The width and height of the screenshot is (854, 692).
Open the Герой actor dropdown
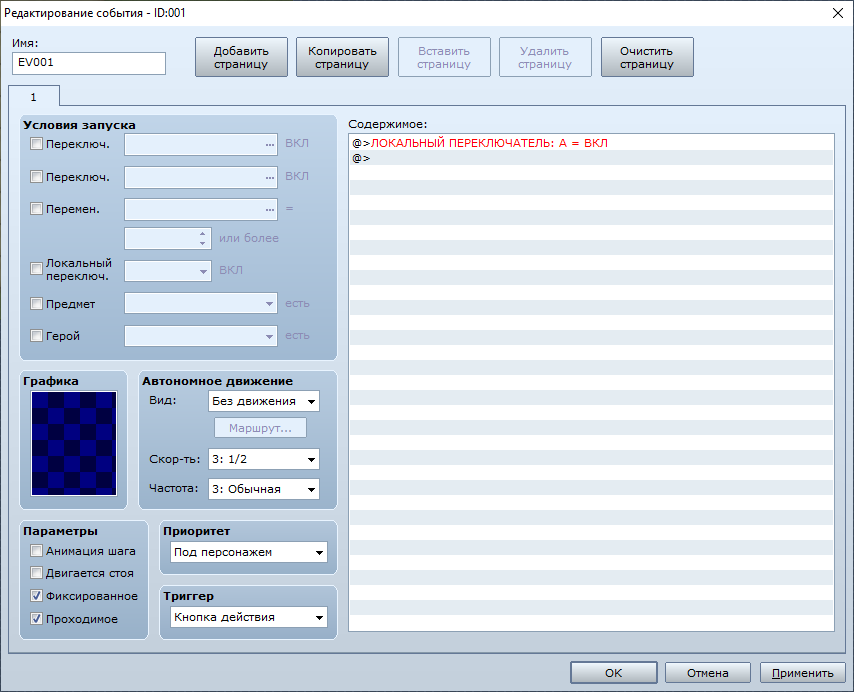pyautogui.click(x=201, y=336)
